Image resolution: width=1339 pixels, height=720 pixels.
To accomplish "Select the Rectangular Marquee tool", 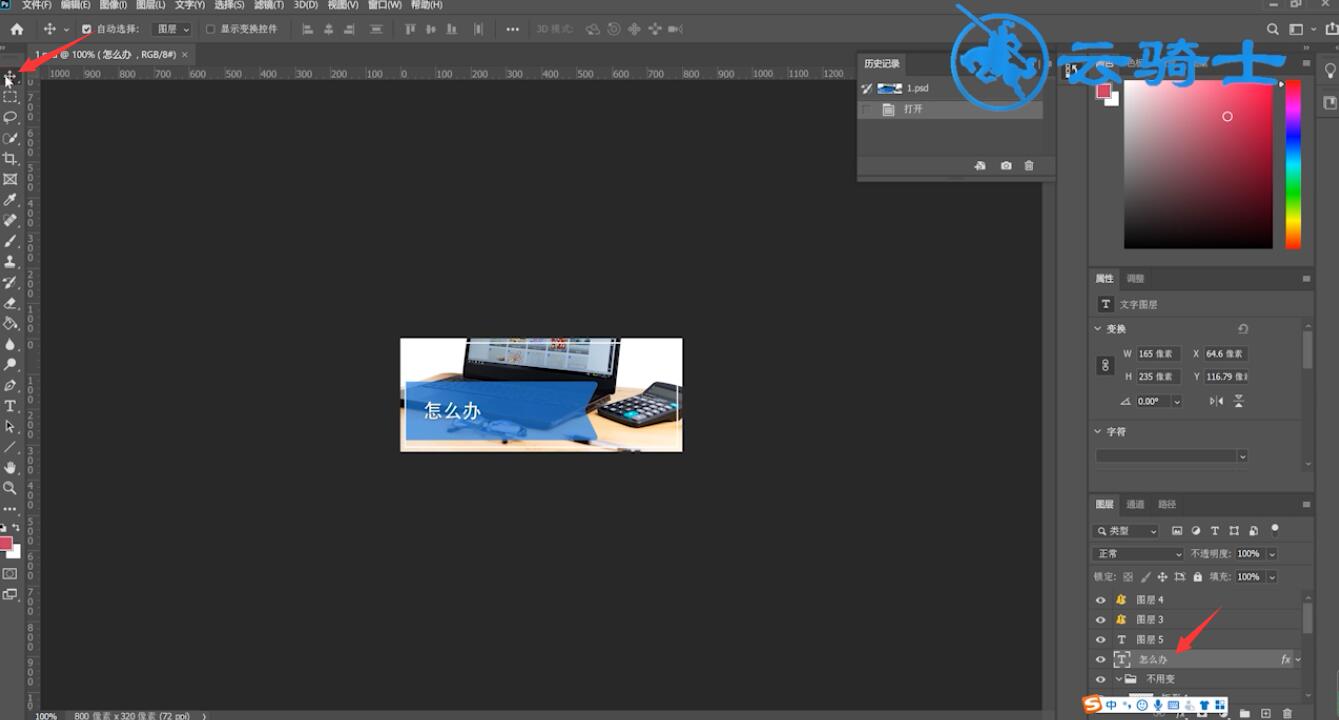I will 10,97.
